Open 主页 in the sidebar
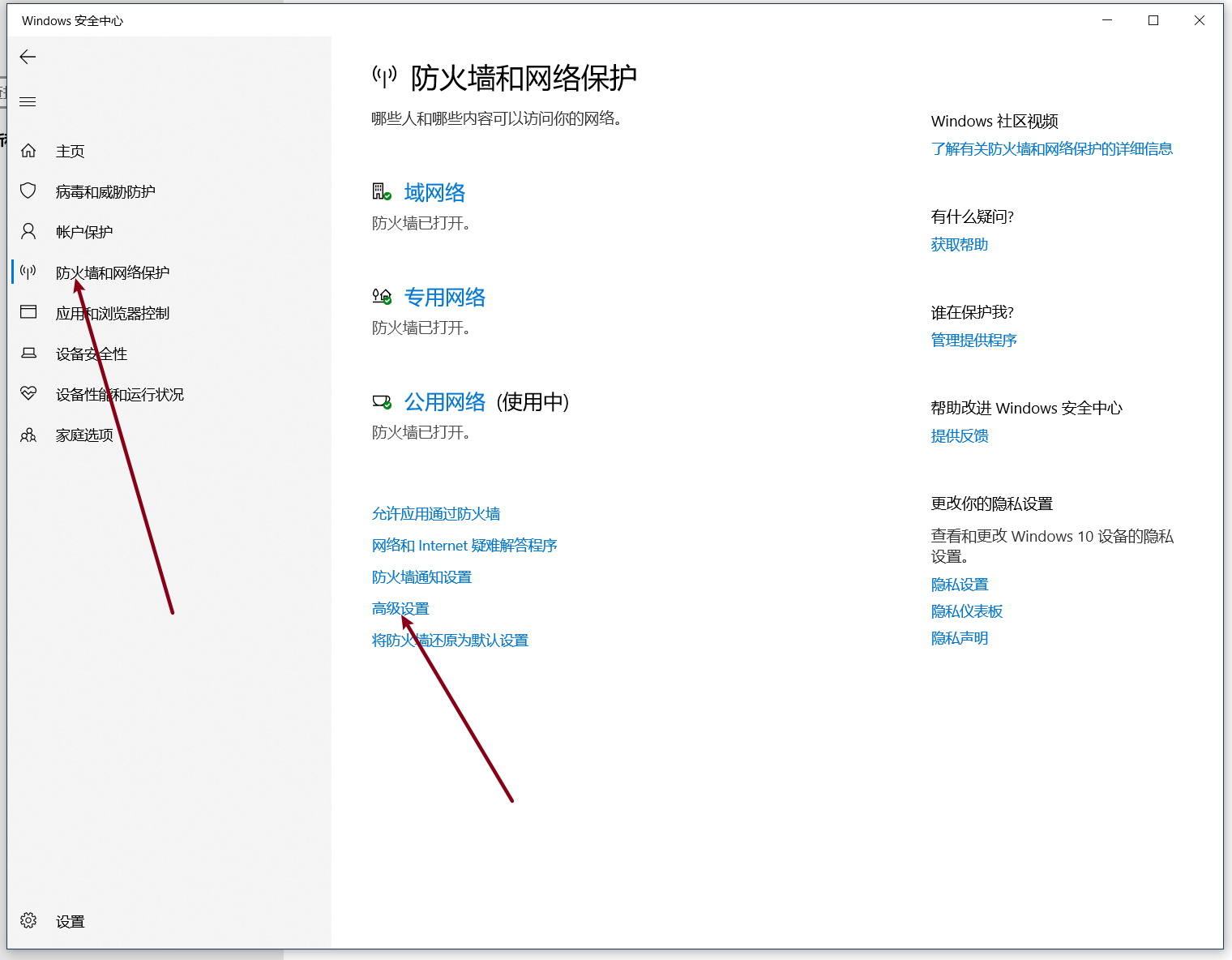The width and height of the screenshot is (1232, 960). (x=71, y=152)
